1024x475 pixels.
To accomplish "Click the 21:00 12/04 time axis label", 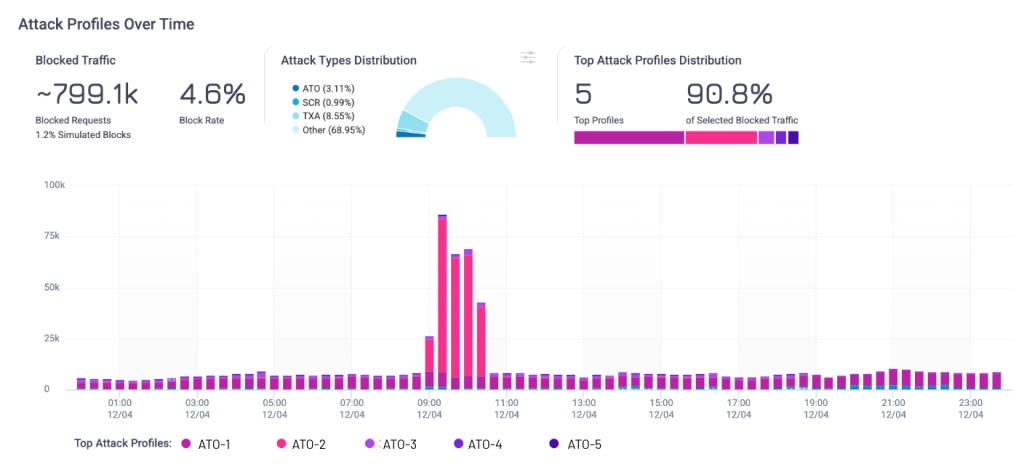I will [x=893, y=407].
